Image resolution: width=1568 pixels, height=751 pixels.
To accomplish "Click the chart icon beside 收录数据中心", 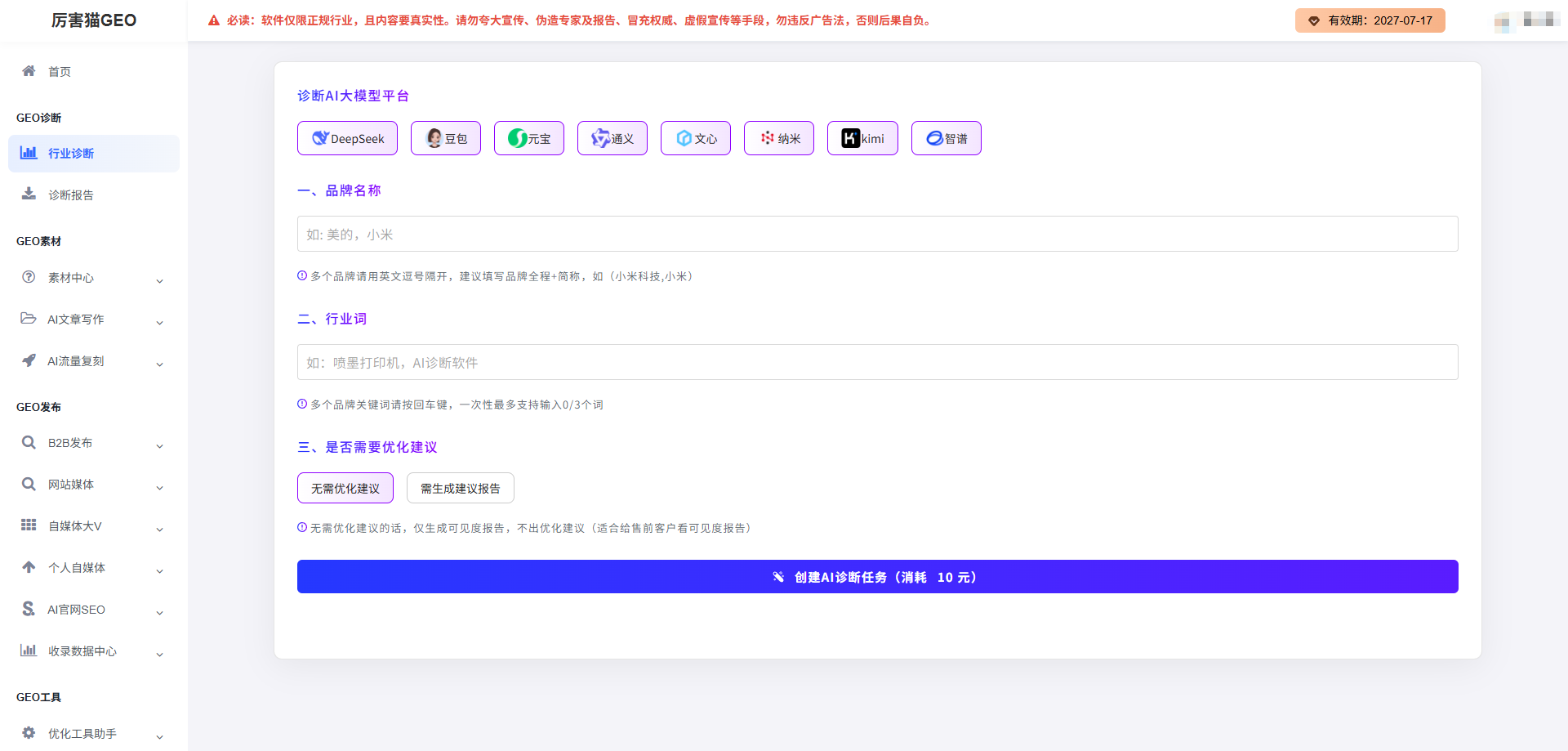I will tap(29, 650).
